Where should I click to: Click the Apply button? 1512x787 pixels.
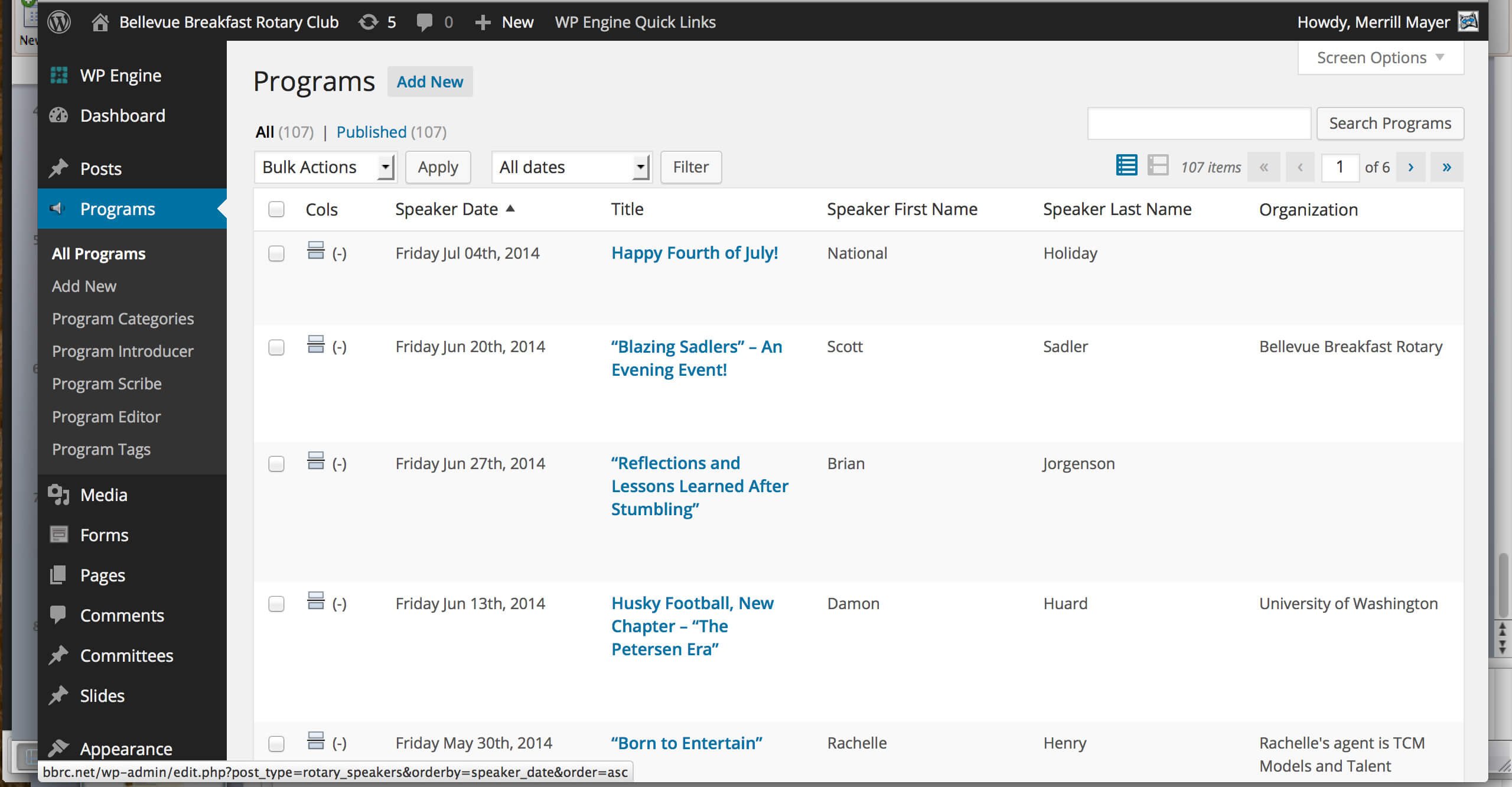438,167
